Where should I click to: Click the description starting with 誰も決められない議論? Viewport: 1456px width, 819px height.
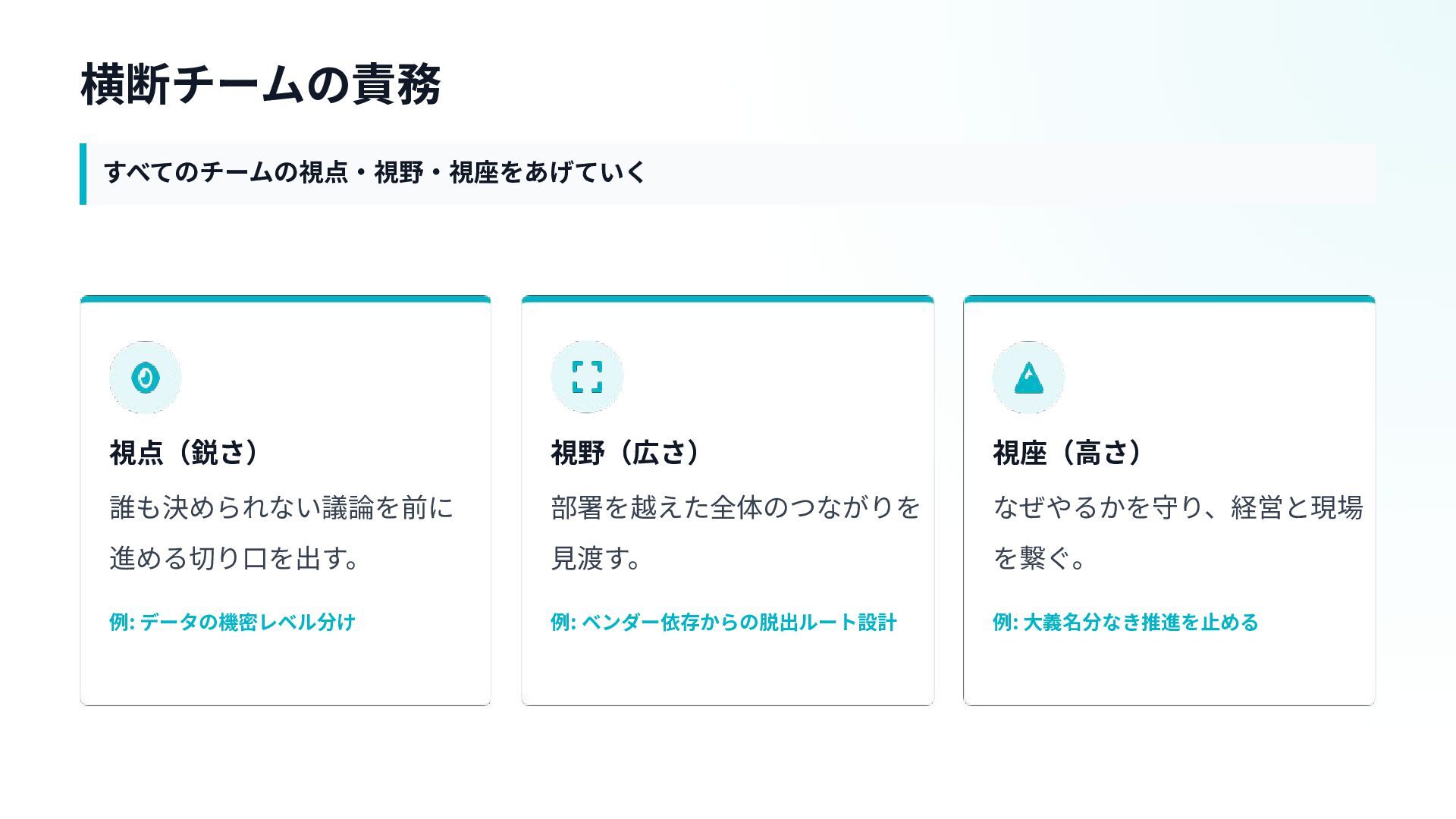[281, 532]
